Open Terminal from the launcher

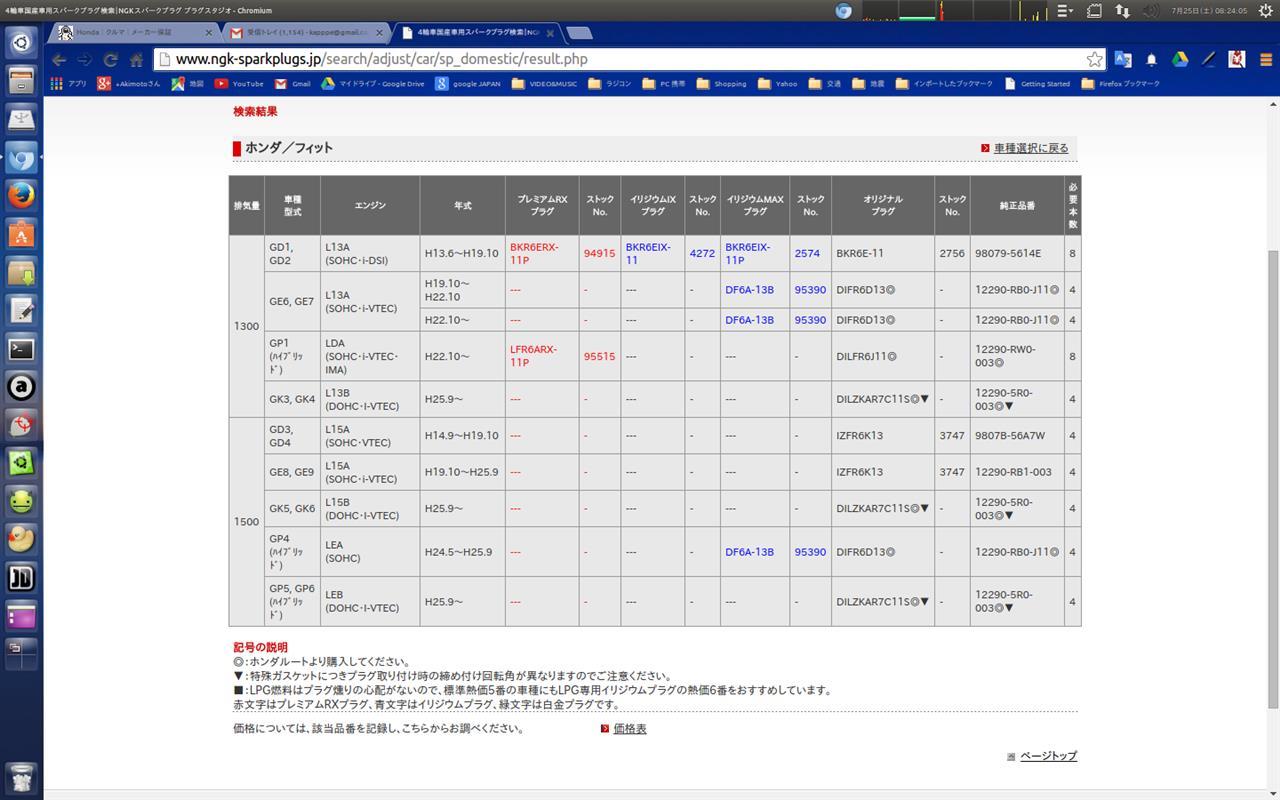tap(21, 349)
